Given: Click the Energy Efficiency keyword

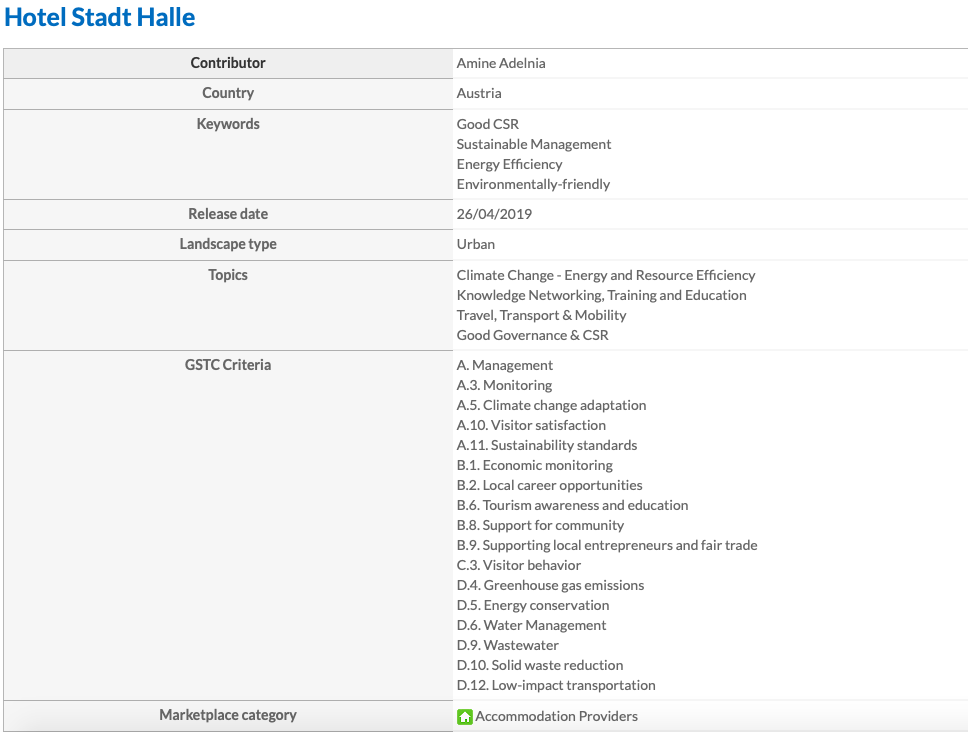Looking at the screenshot, I should 509,164.
